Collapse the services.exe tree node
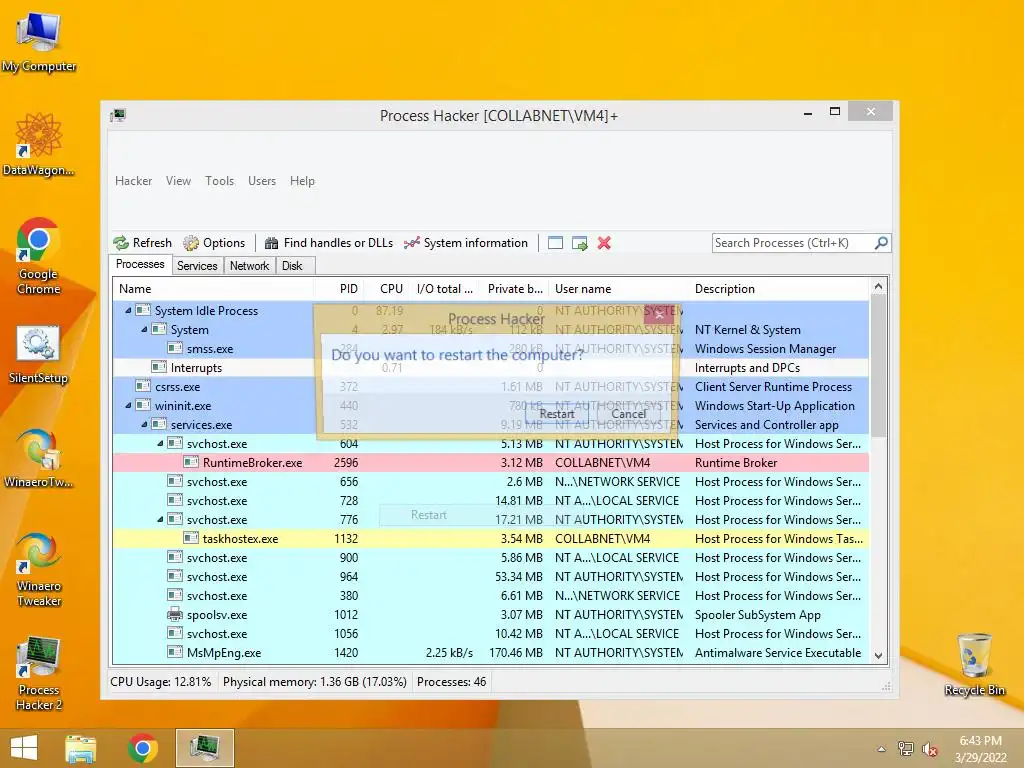 144,424
